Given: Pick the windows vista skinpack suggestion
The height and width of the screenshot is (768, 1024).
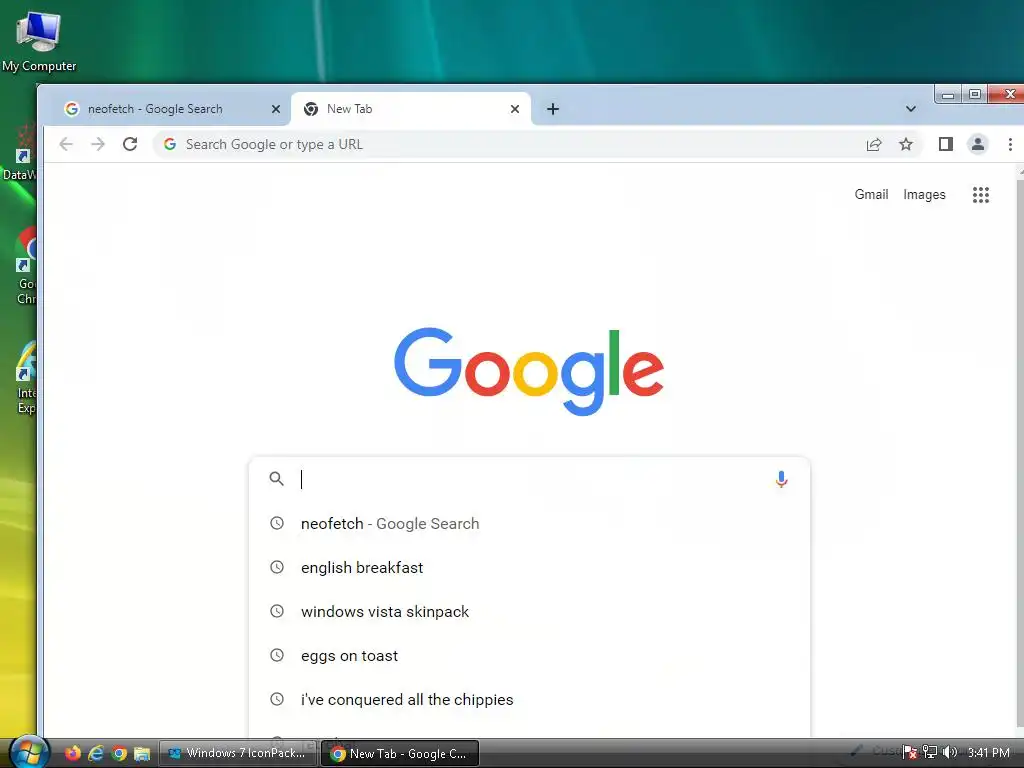Looking at the screenshot, I should [x=529, y=612].
